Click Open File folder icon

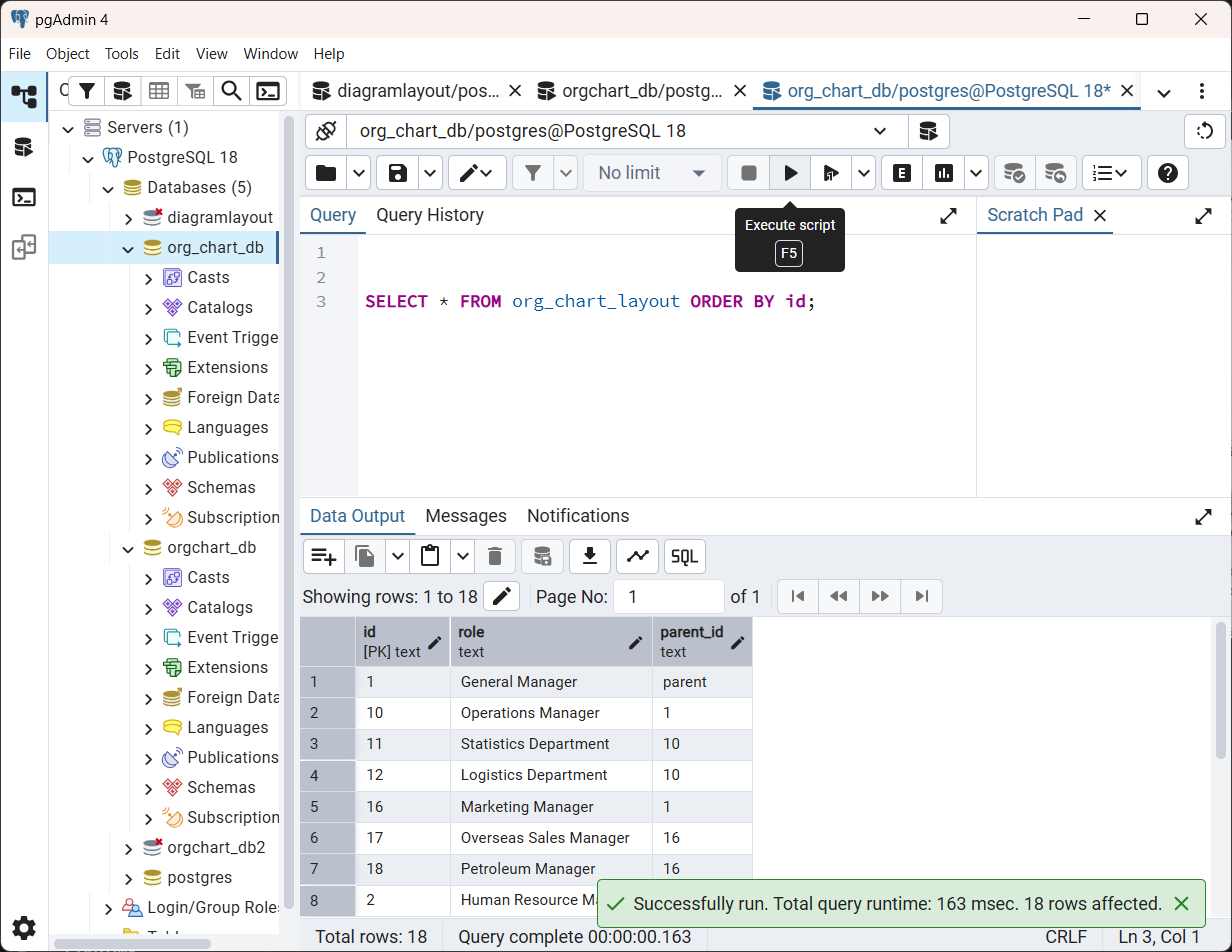pos(326,173)
